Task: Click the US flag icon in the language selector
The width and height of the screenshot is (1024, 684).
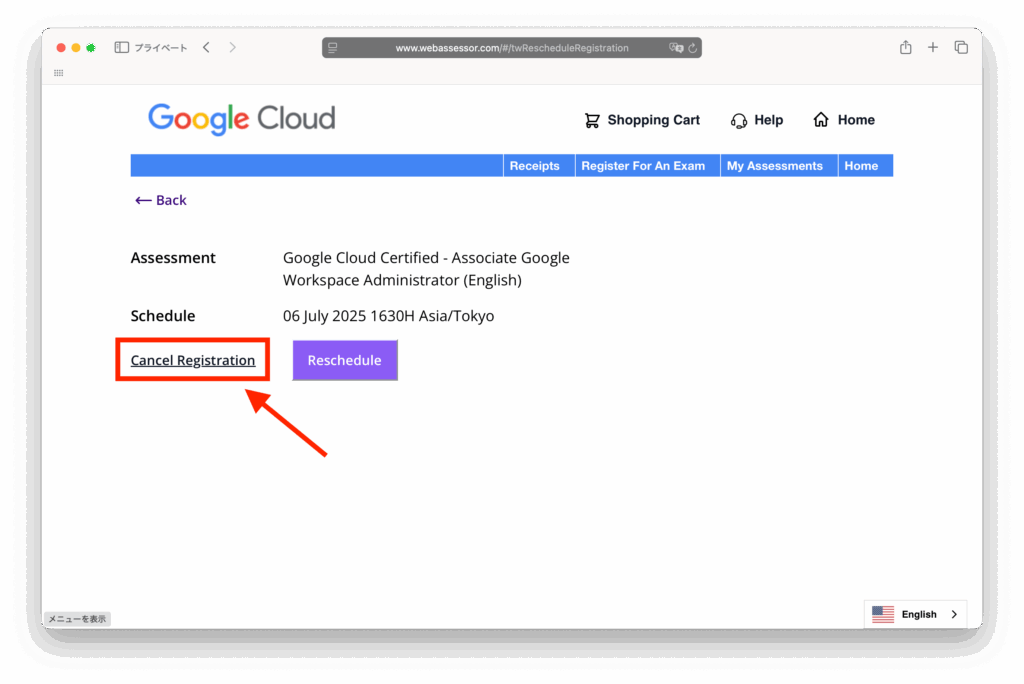Action: point(883,614)
